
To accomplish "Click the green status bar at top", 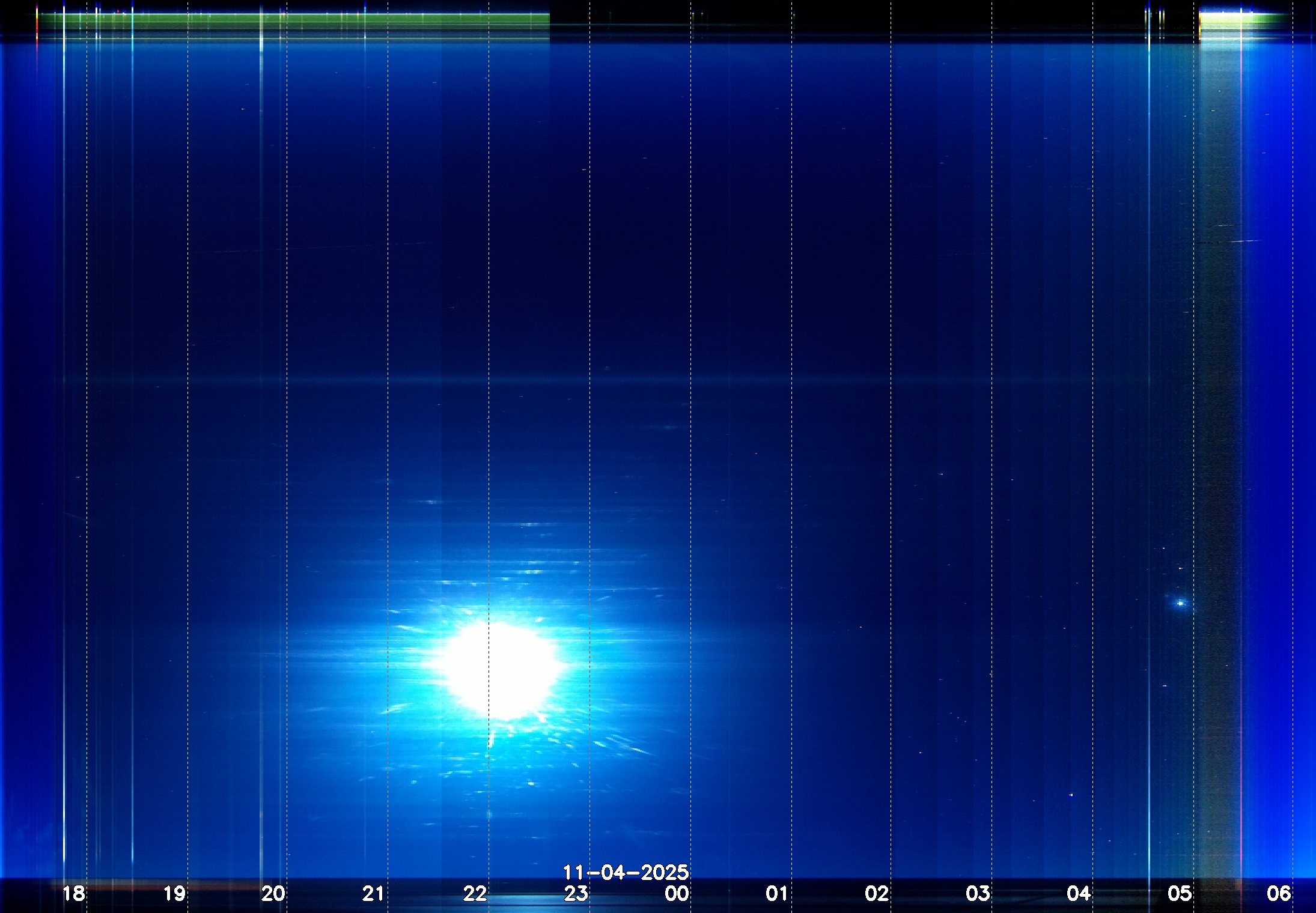I will pos(294,20).
